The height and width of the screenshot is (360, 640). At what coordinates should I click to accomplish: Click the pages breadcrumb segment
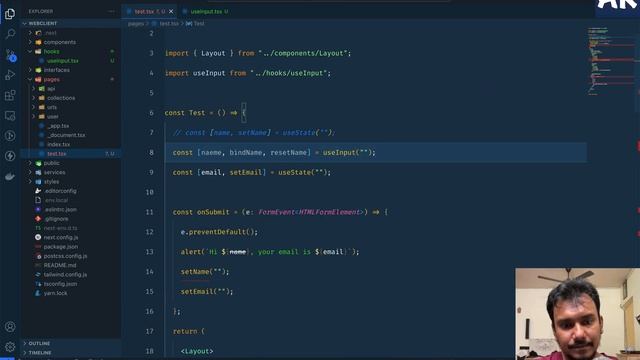click(136, 24)
